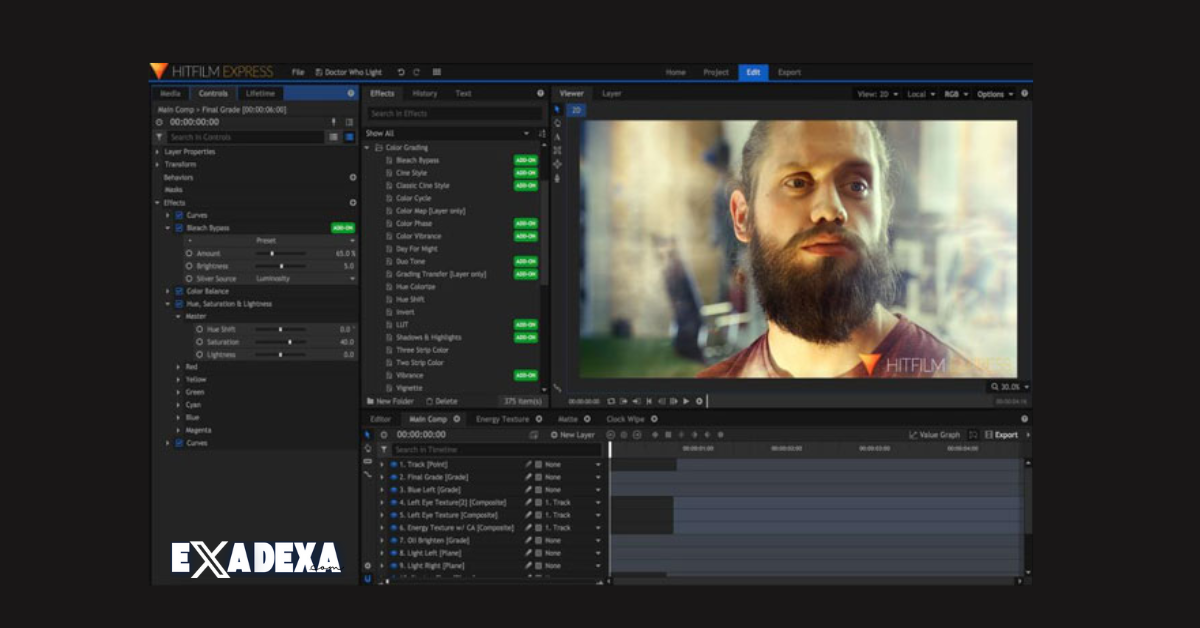
Task: Hide the Final Grade layer
Action: click(x=394, y=477)
